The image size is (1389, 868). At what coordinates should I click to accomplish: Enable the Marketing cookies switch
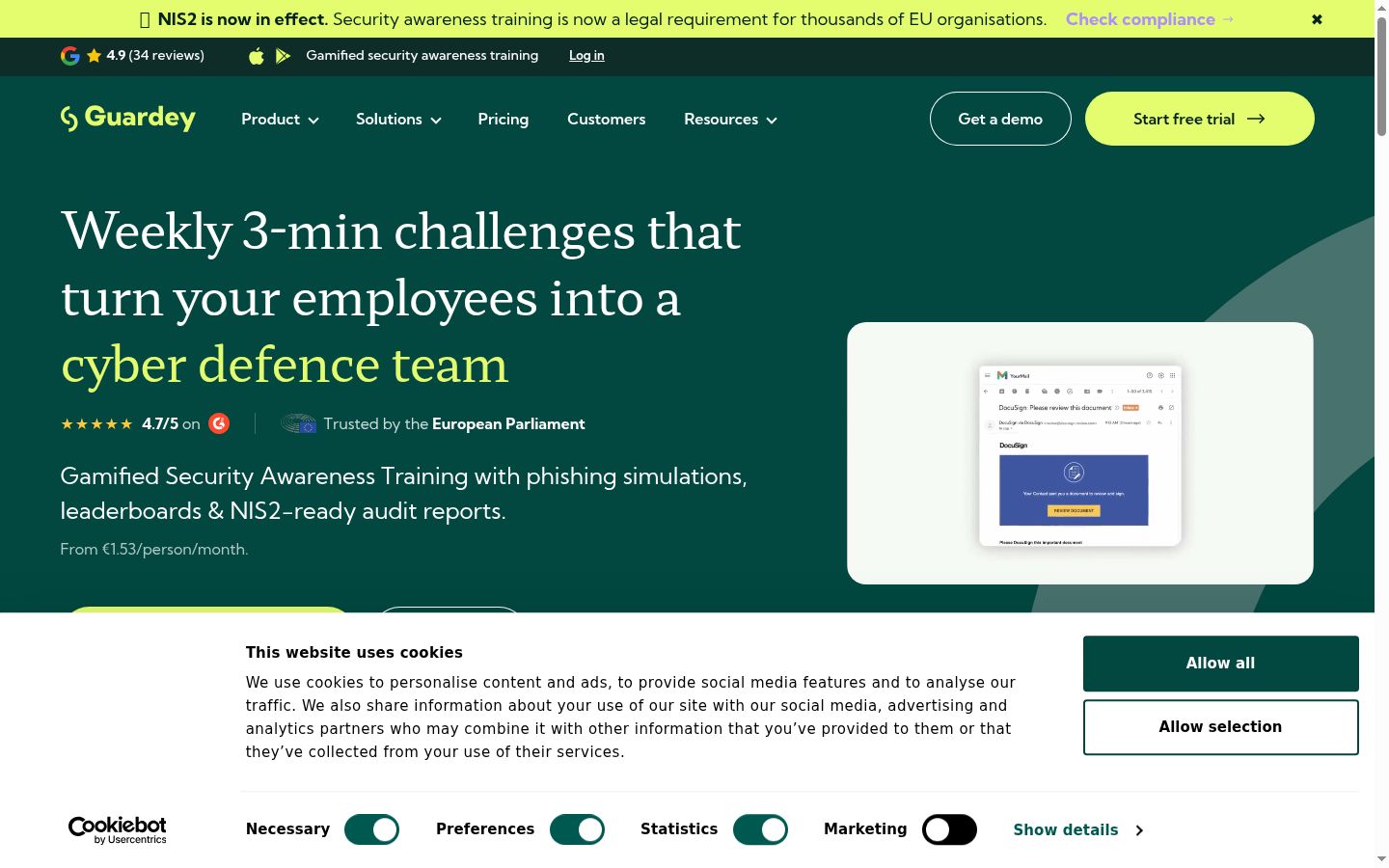pos(949,829)
